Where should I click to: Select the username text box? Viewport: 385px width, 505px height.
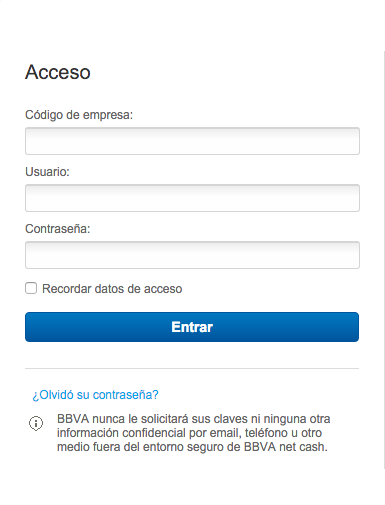(x=192, y=198)
